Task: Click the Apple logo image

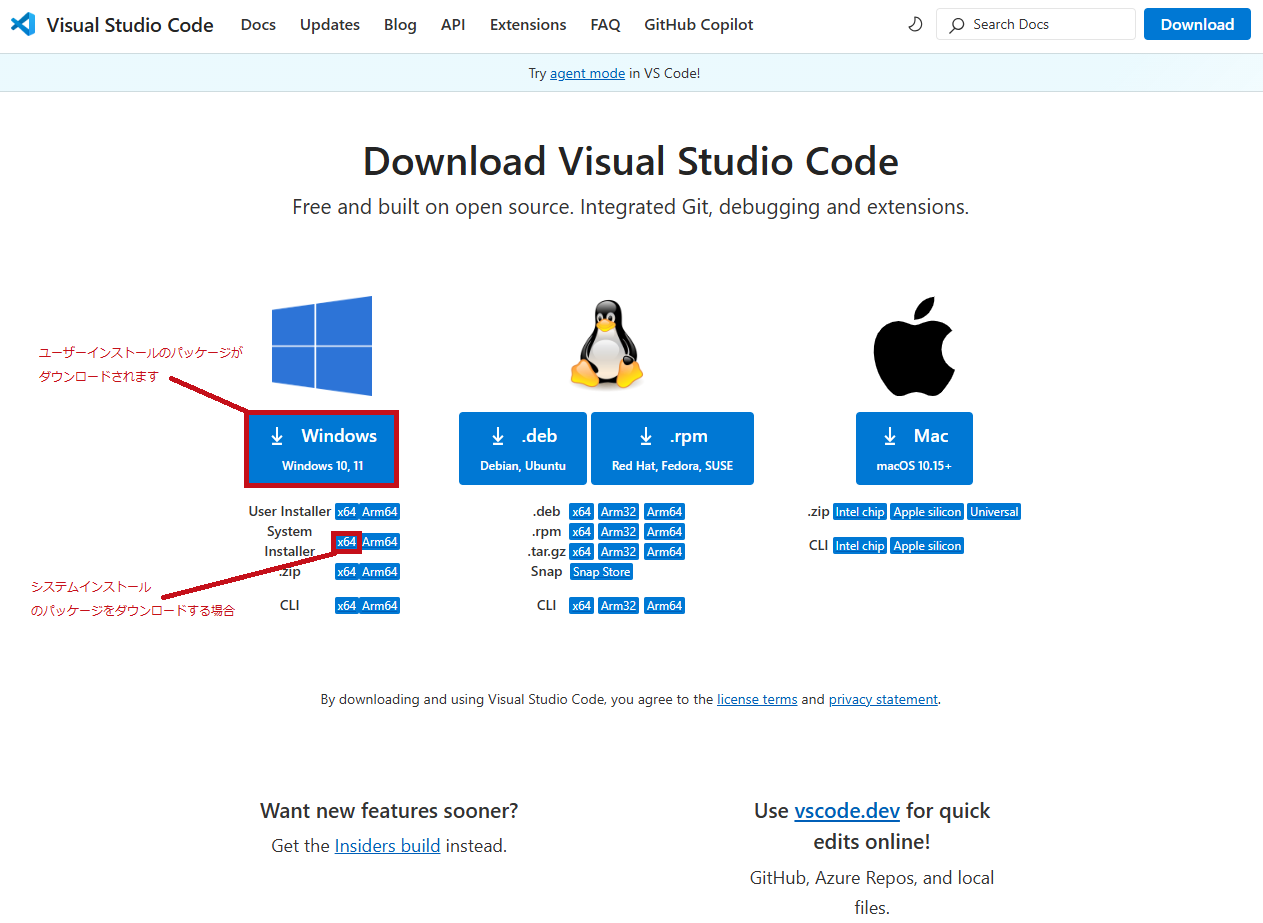Action: pos(914,346)
